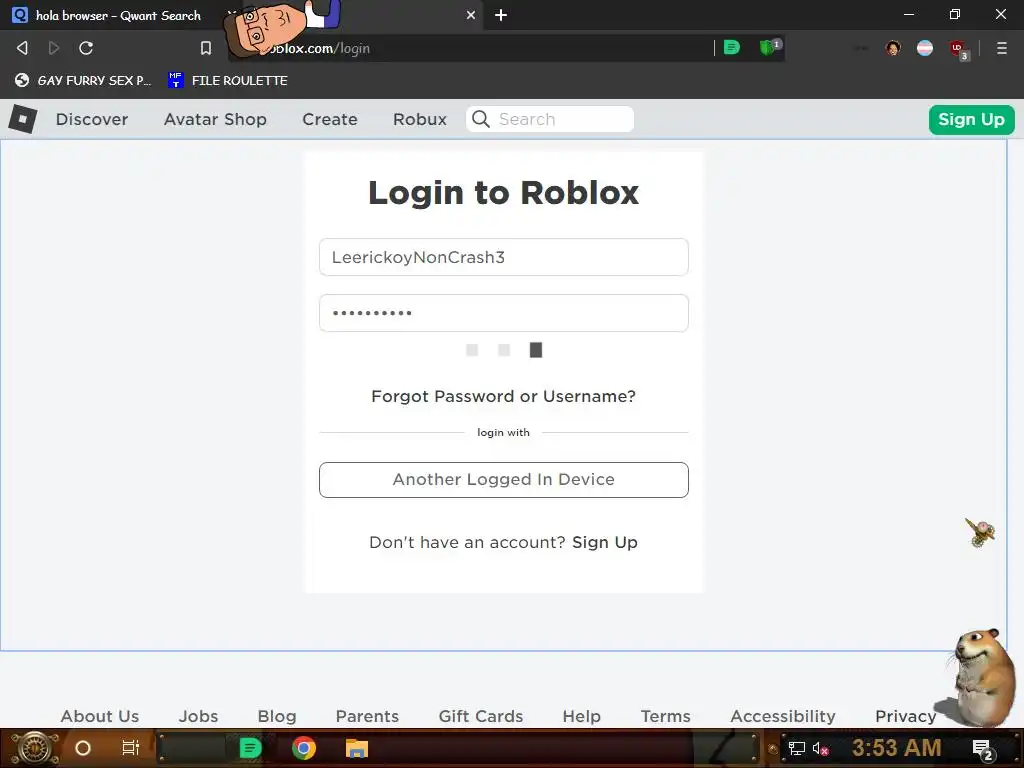Click the Cortana circle on the taskbar
This screenshot has width=1024, height=768.
click(x=83, y=748)
